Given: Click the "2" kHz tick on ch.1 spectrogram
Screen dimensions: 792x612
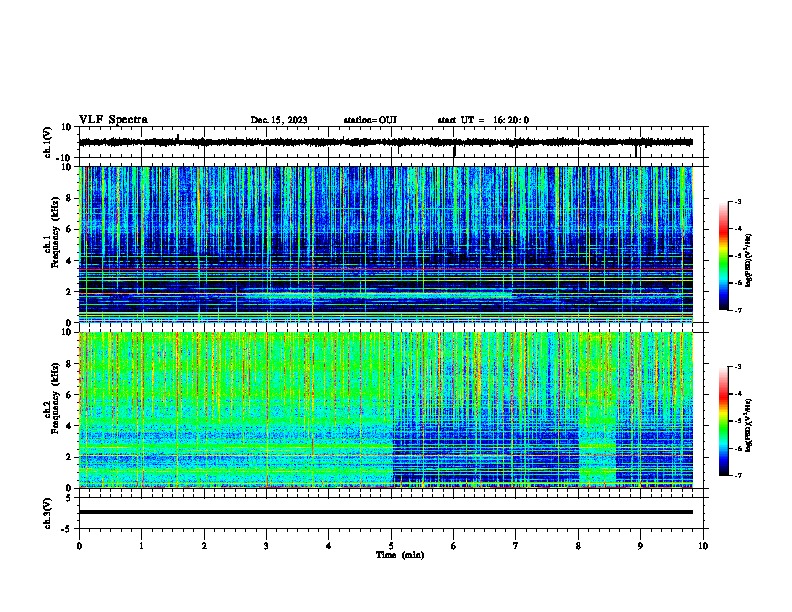Looking at the screenshot, I should click(69, 292).
